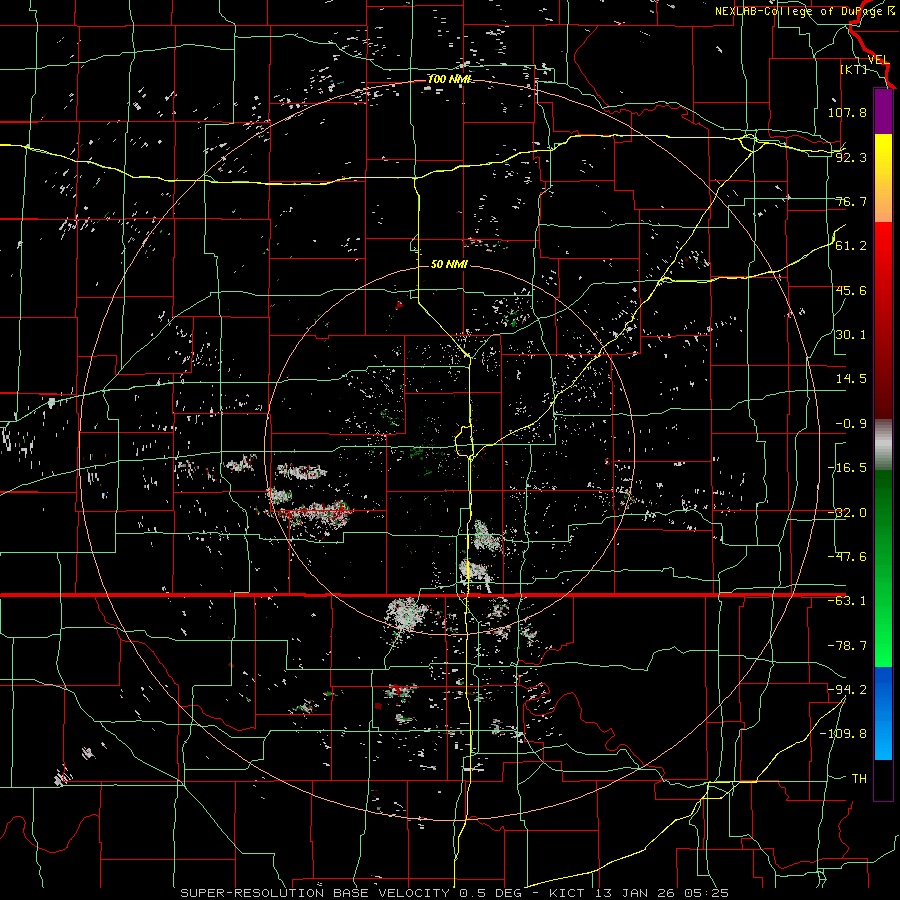Screen dimensions: 900x900
Task: Pick the purple segment of the velocity color bar
Action: coord(883,111)
